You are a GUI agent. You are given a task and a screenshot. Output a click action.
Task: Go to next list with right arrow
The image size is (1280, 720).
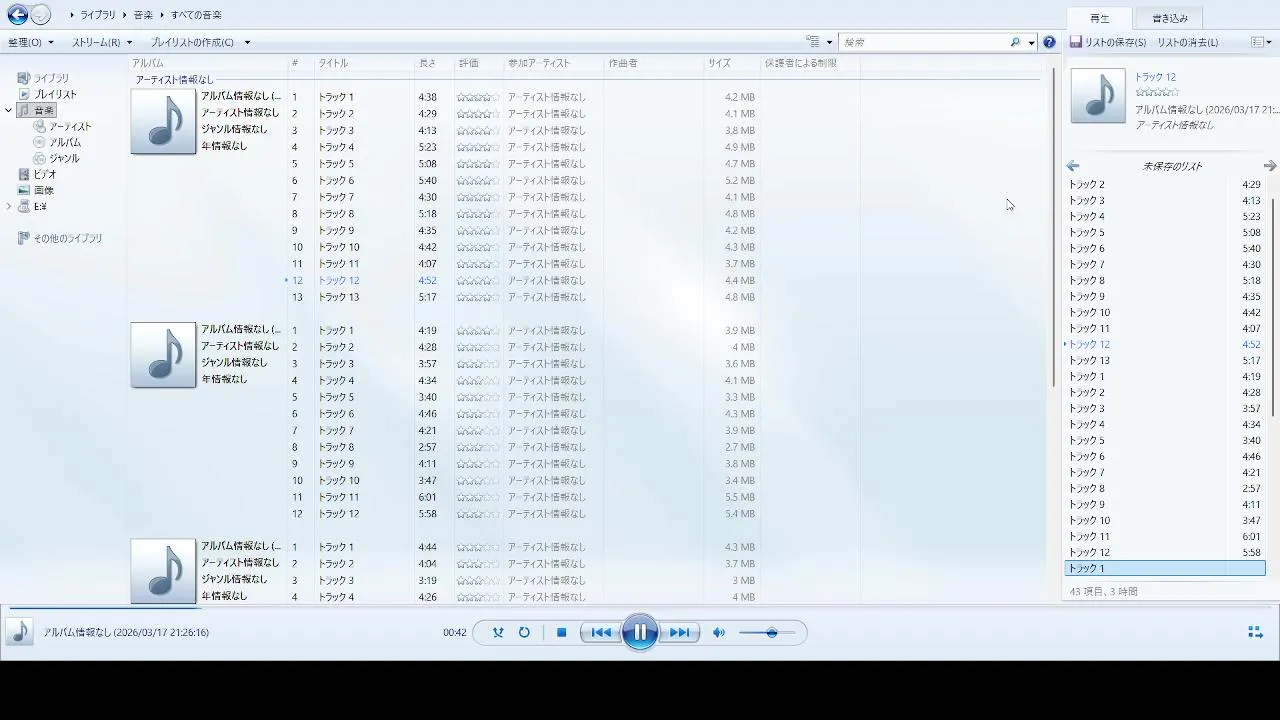coord(1270,166)
